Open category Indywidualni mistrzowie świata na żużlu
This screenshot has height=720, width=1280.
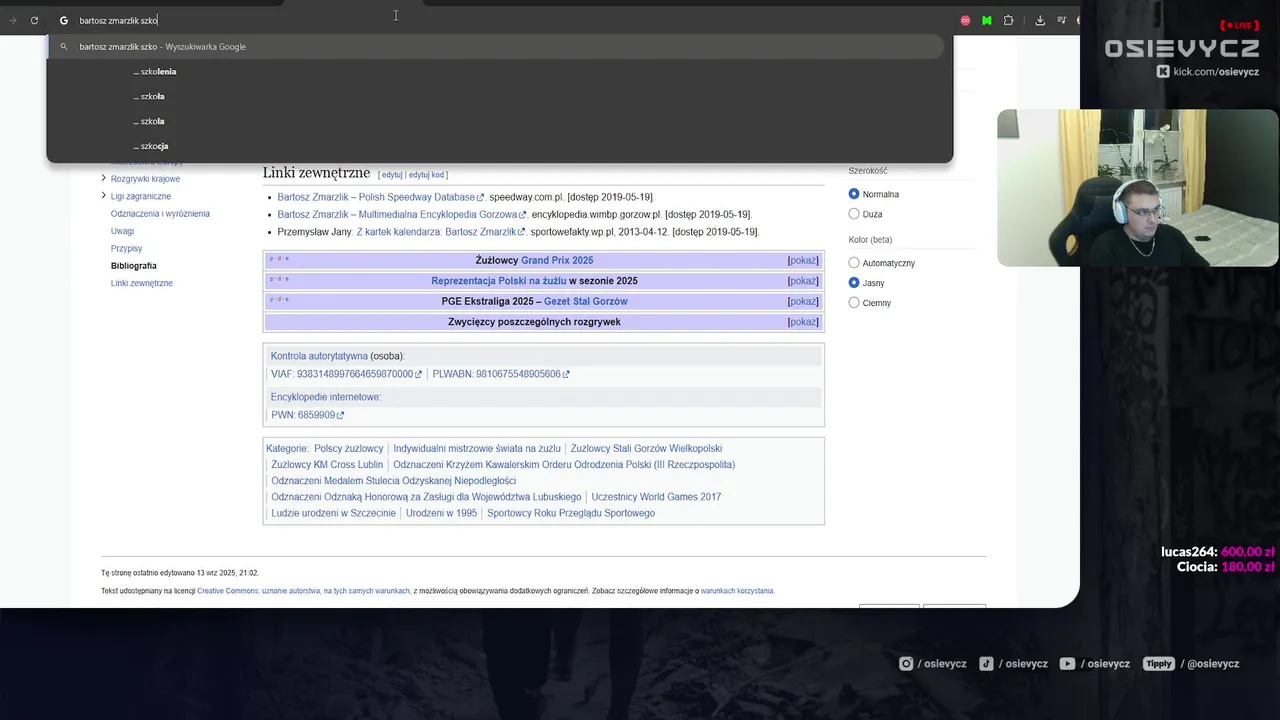477,449
